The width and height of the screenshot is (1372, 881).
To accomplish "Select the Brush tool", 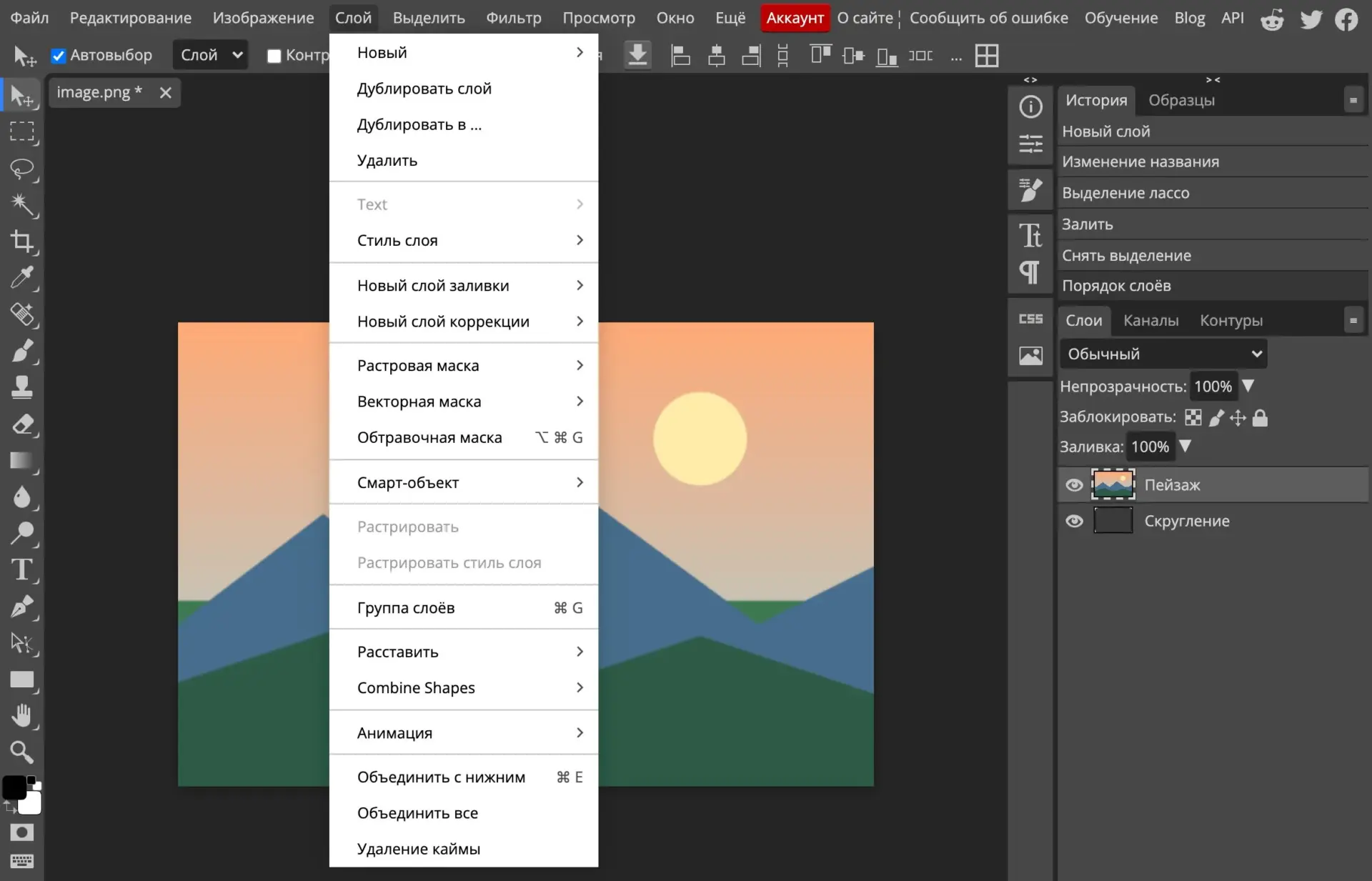I will [22, 351].
